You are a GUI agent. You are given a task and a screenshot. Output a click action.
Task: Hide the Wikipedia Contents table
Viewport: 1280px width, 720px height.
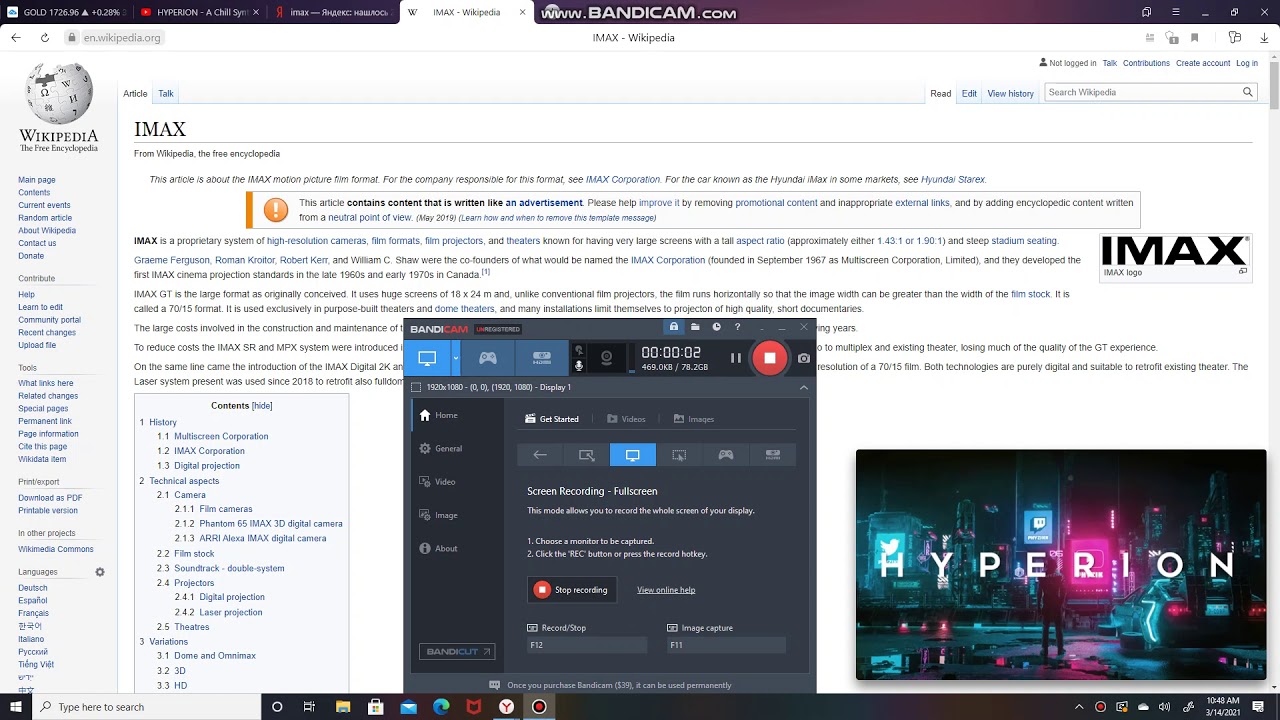262,406
